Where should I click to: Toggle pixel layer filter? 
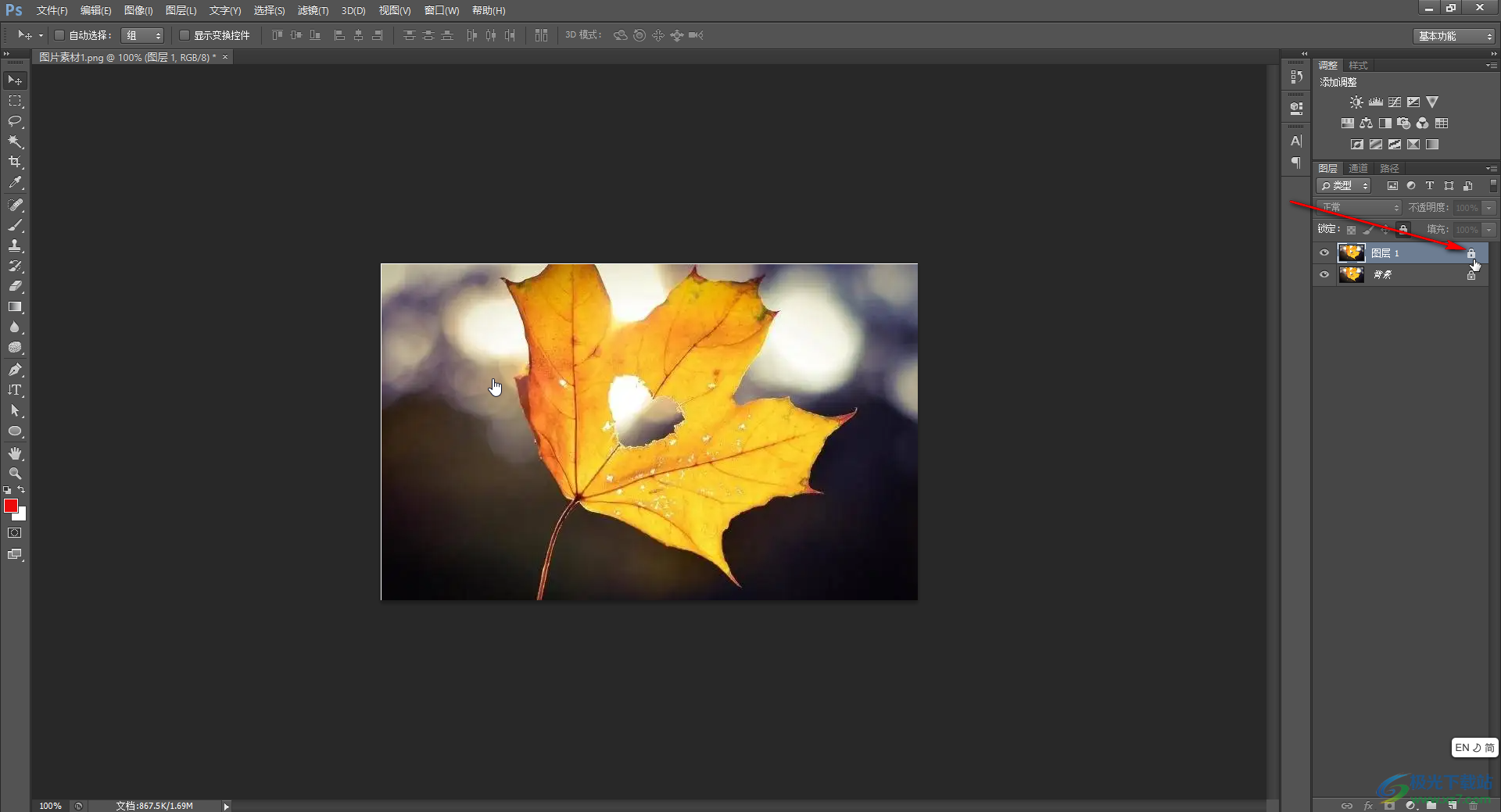click(x=1392, y=186)
